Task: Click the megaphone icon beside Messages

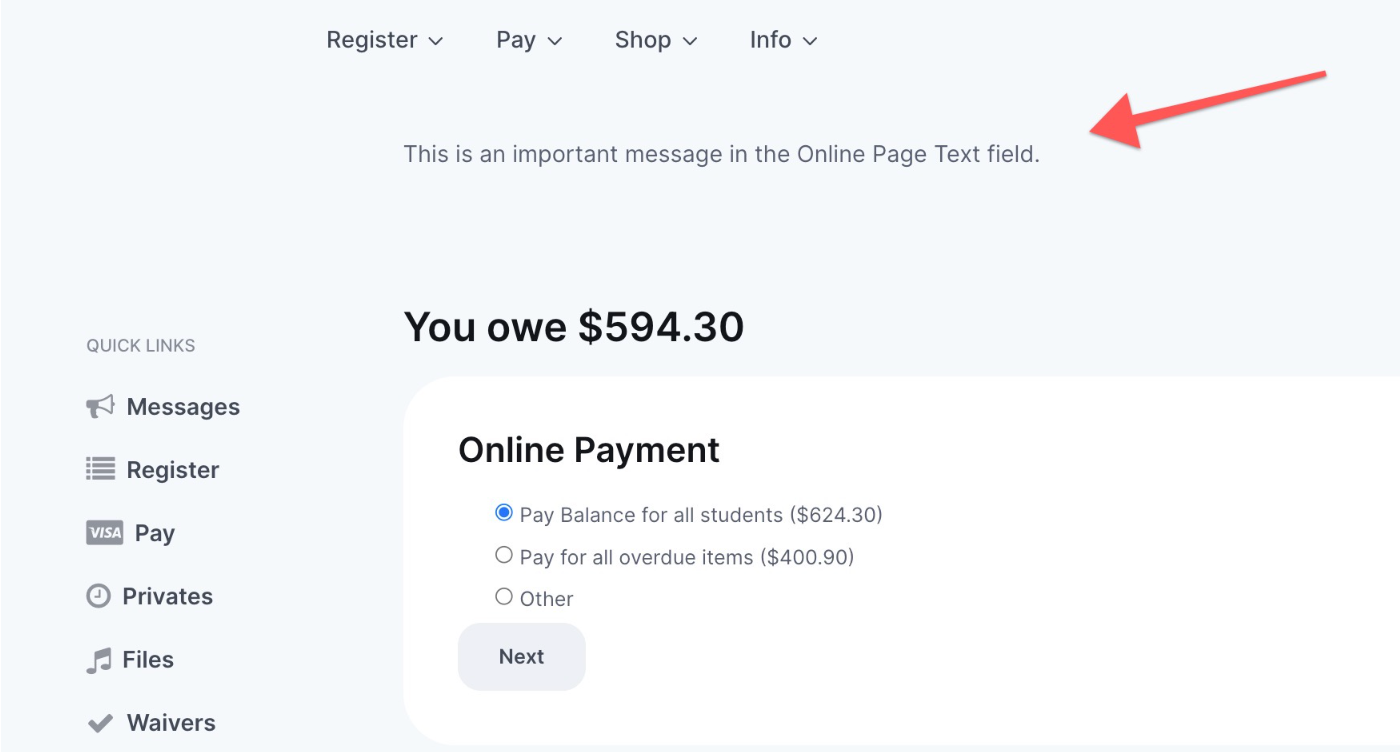Action: pyautogui.click(x=100, y=407)
